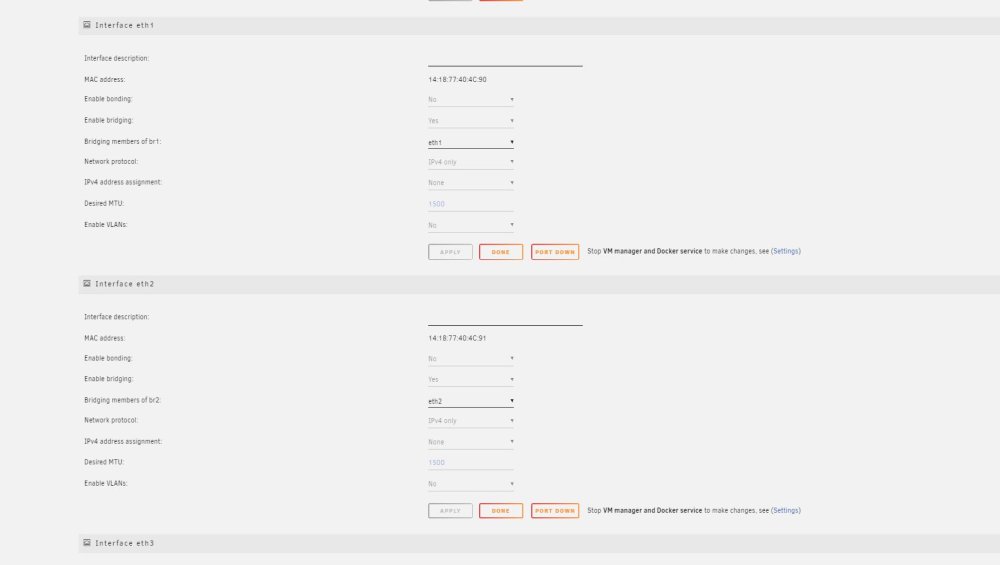Open eth2 Enable VLANs dropdown
1000x565 pixels.
pos(471,484)
